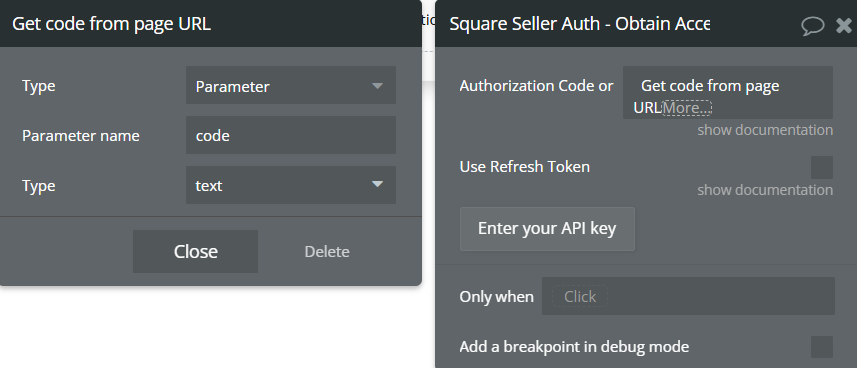Image resolution: width=857 pixels, height=368 pixels.
Task: Focus the Parameter name field containing code
Action: (x=291, y=135)
